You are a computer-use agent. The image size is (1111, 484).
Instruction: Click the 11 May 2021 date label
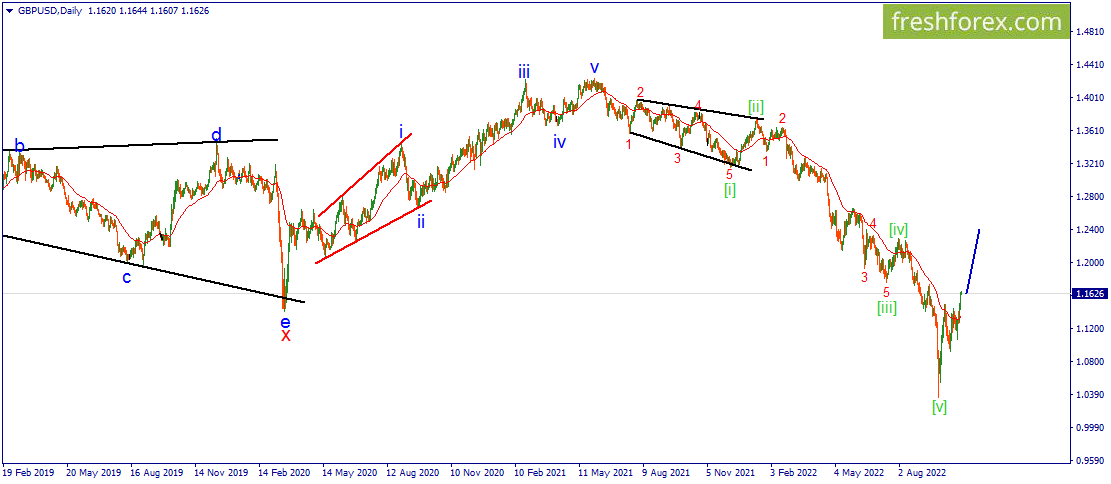click(604, 472)
